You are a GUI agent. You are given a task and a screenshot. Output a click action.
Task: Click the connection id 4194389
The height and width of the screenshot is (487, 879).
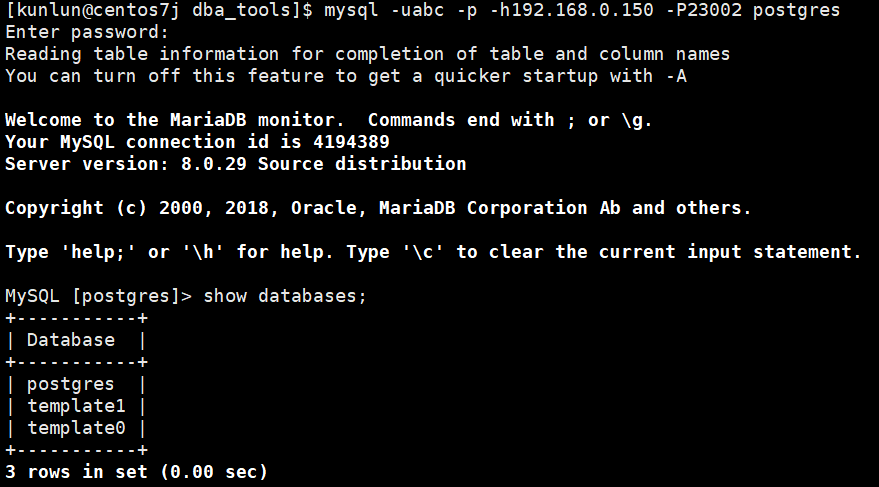[x=351, y=142]
